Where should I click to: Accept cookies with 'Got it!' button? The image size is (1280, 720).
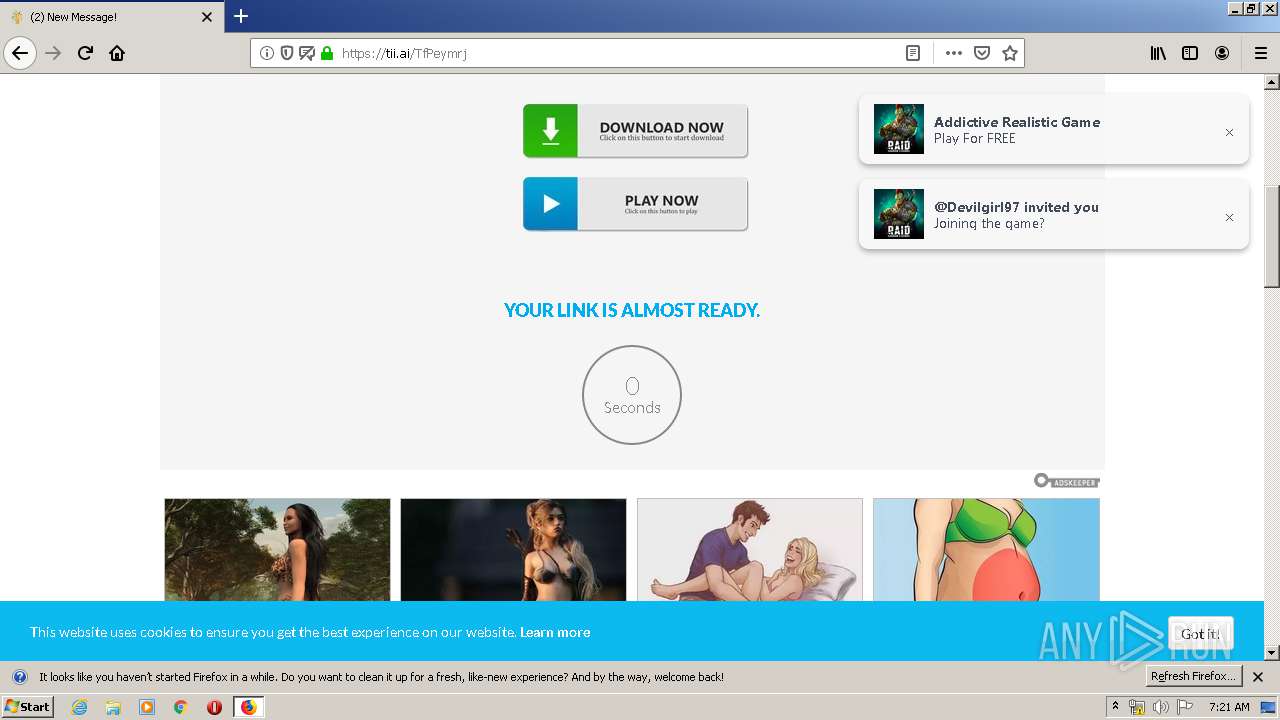pos(1200,633)
